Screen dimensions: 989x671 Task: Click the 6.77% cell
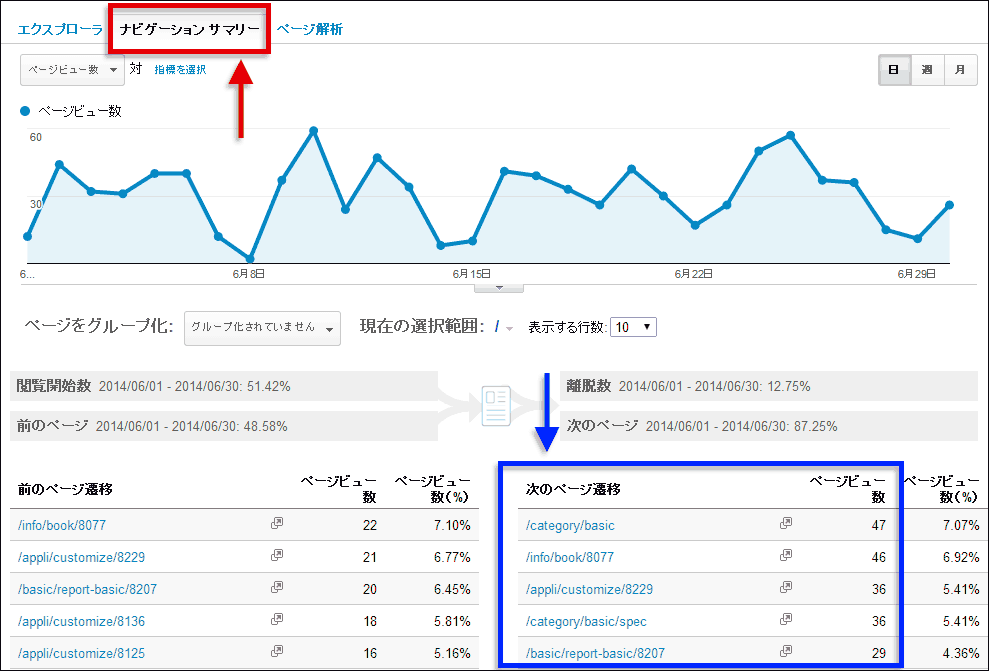[452, 557]
